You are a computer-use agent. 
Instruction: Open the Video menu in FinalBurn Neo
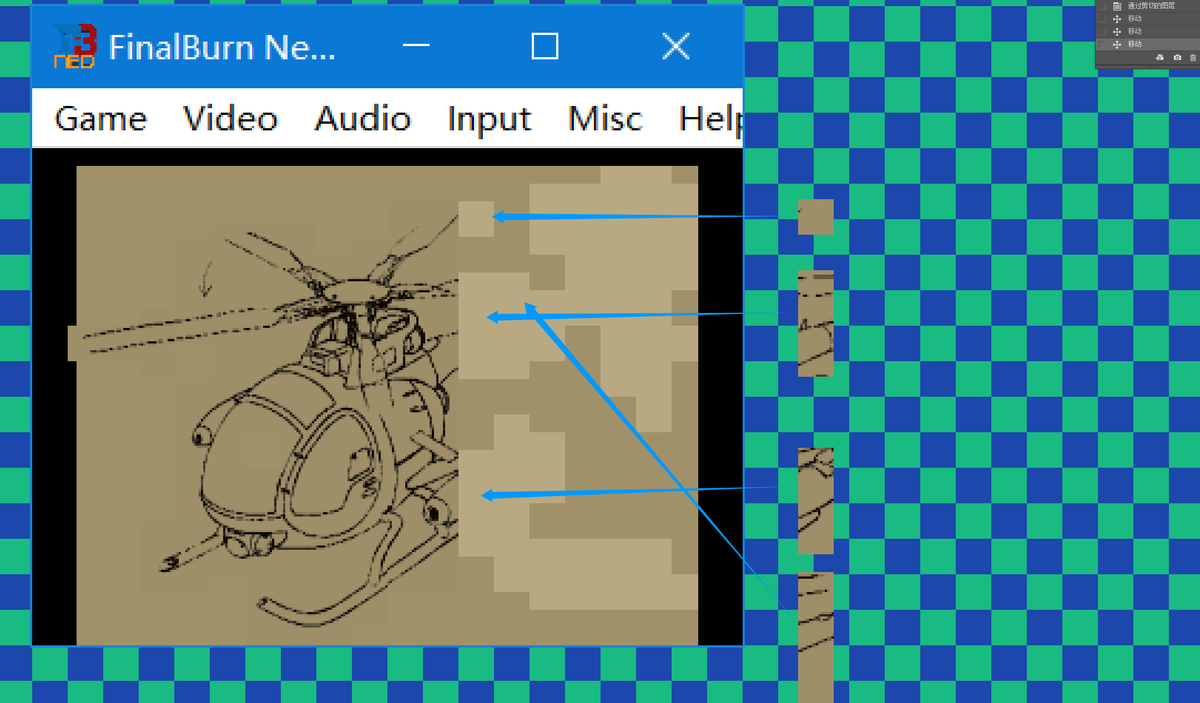(x=231, y=119)
